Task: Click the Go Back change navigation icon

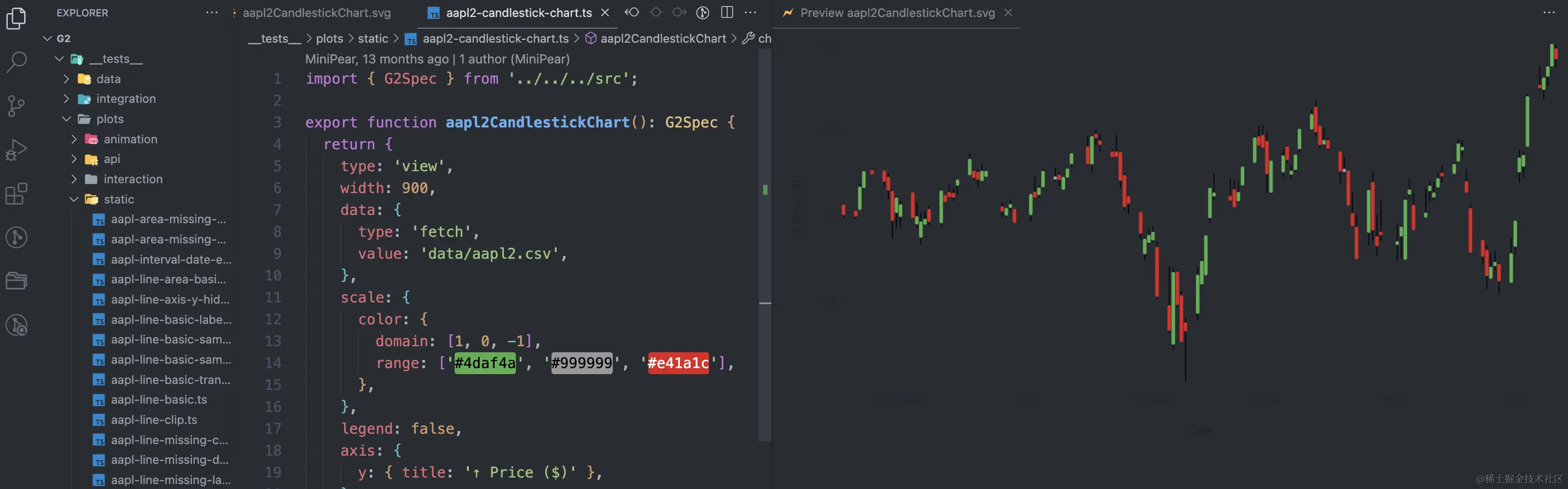Action: tap(632, 12)
